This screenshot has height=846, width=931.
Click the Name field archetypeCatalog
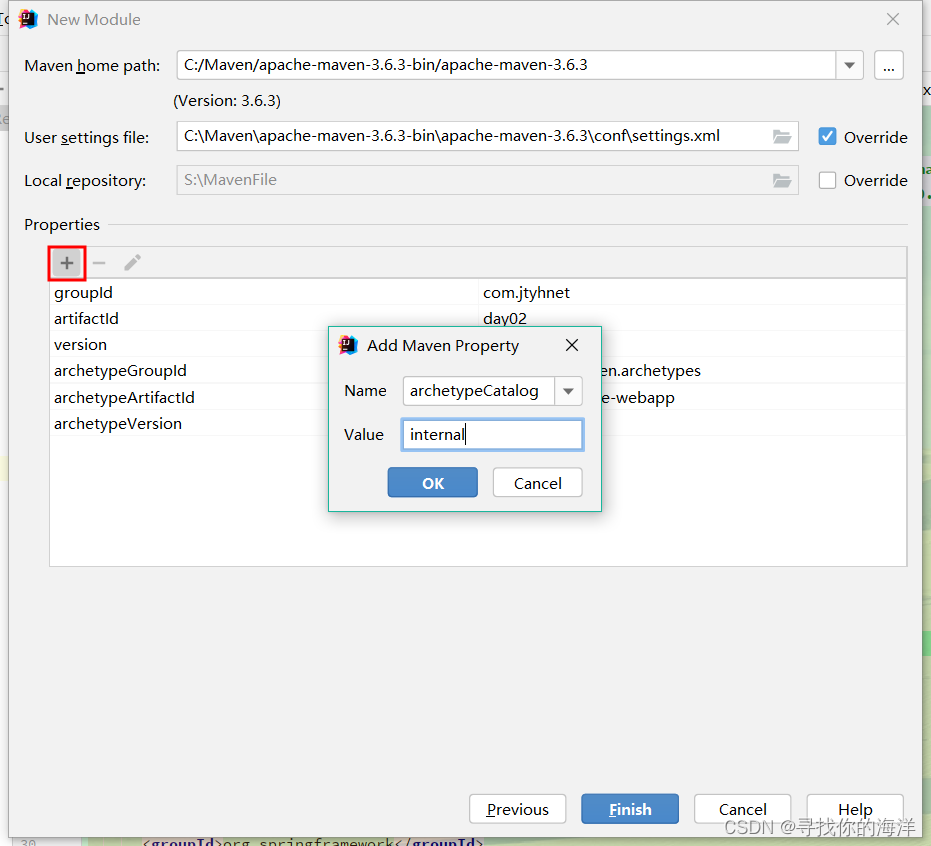point(479,391)
